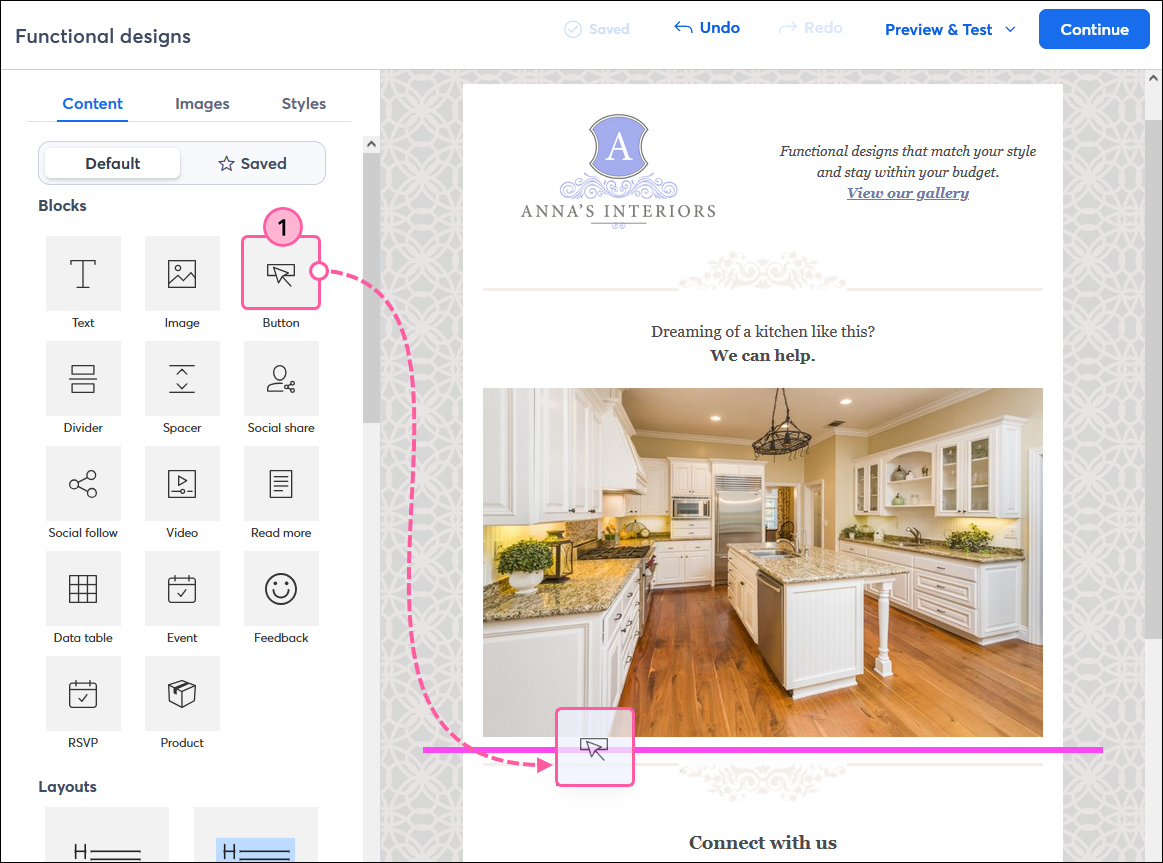Show Saved blocks with star
1163x863 pixels.
tap(252, 163)
